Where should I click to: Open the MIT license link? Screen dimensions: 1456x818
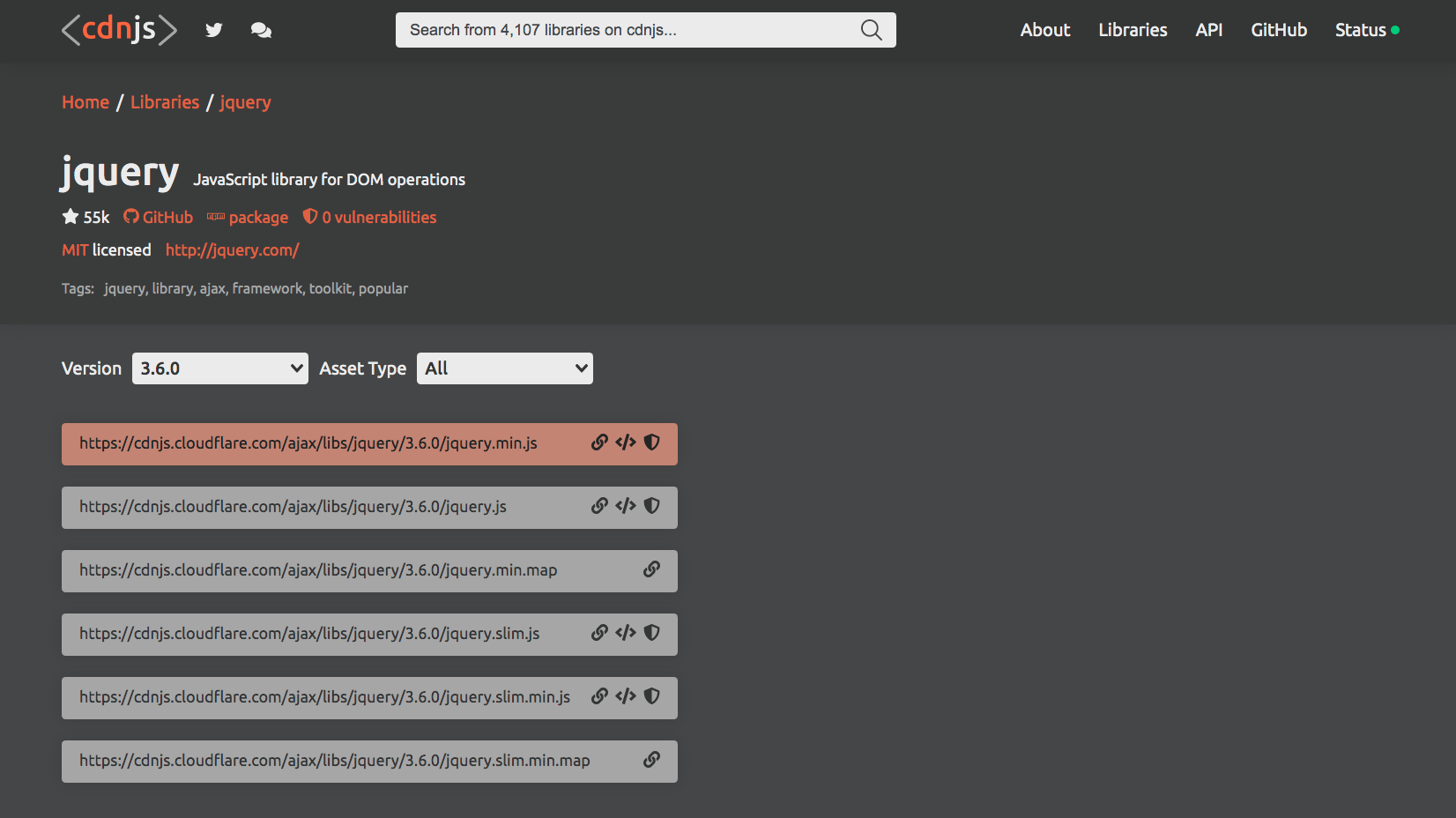pyautogui.click(x=75, y=249)
